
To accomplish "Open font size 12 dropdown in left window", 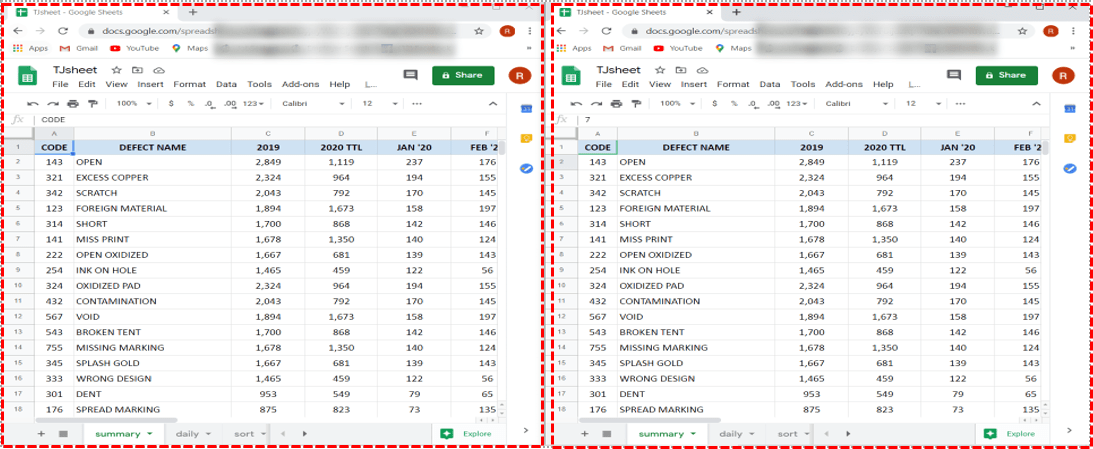I will 375,104.
